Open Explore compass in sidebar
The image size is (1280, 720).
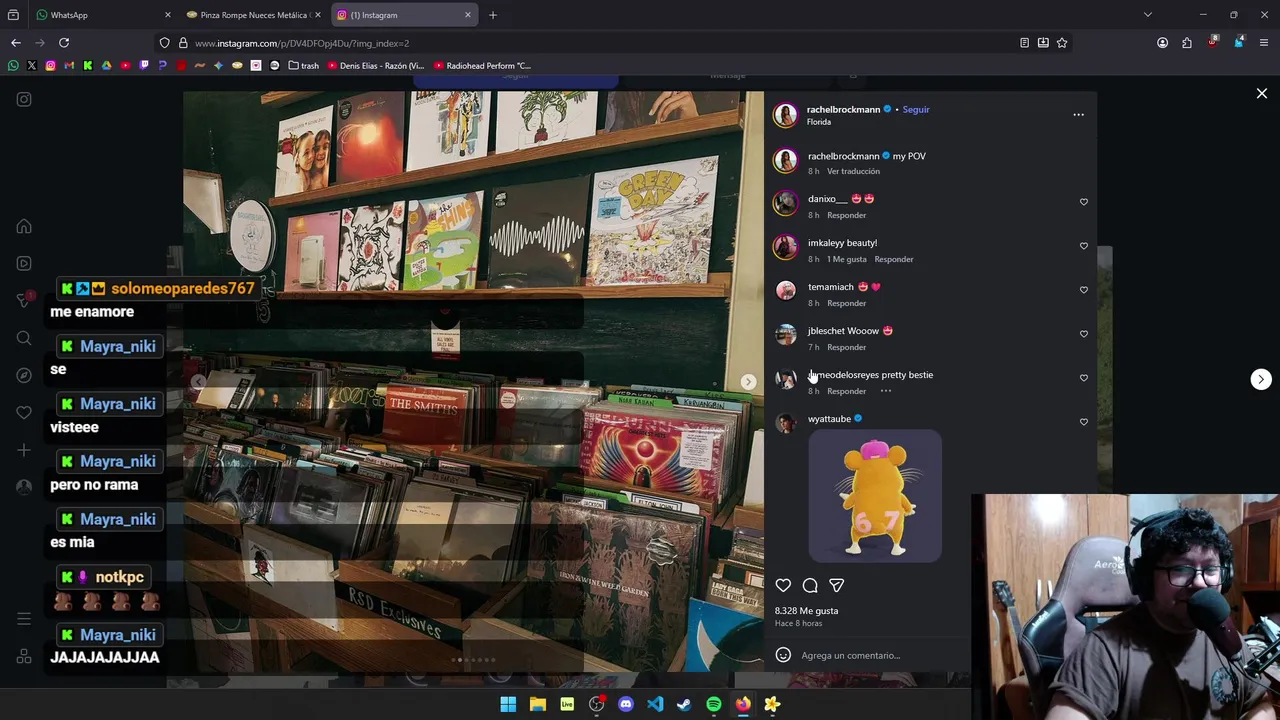[x=24, y=375]
